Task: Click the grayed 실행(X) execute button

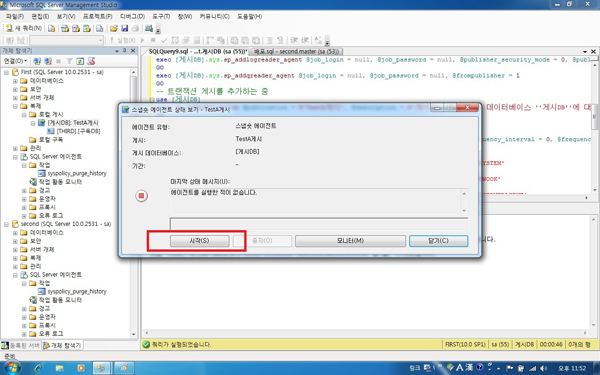Action: [x=122, y=40]
